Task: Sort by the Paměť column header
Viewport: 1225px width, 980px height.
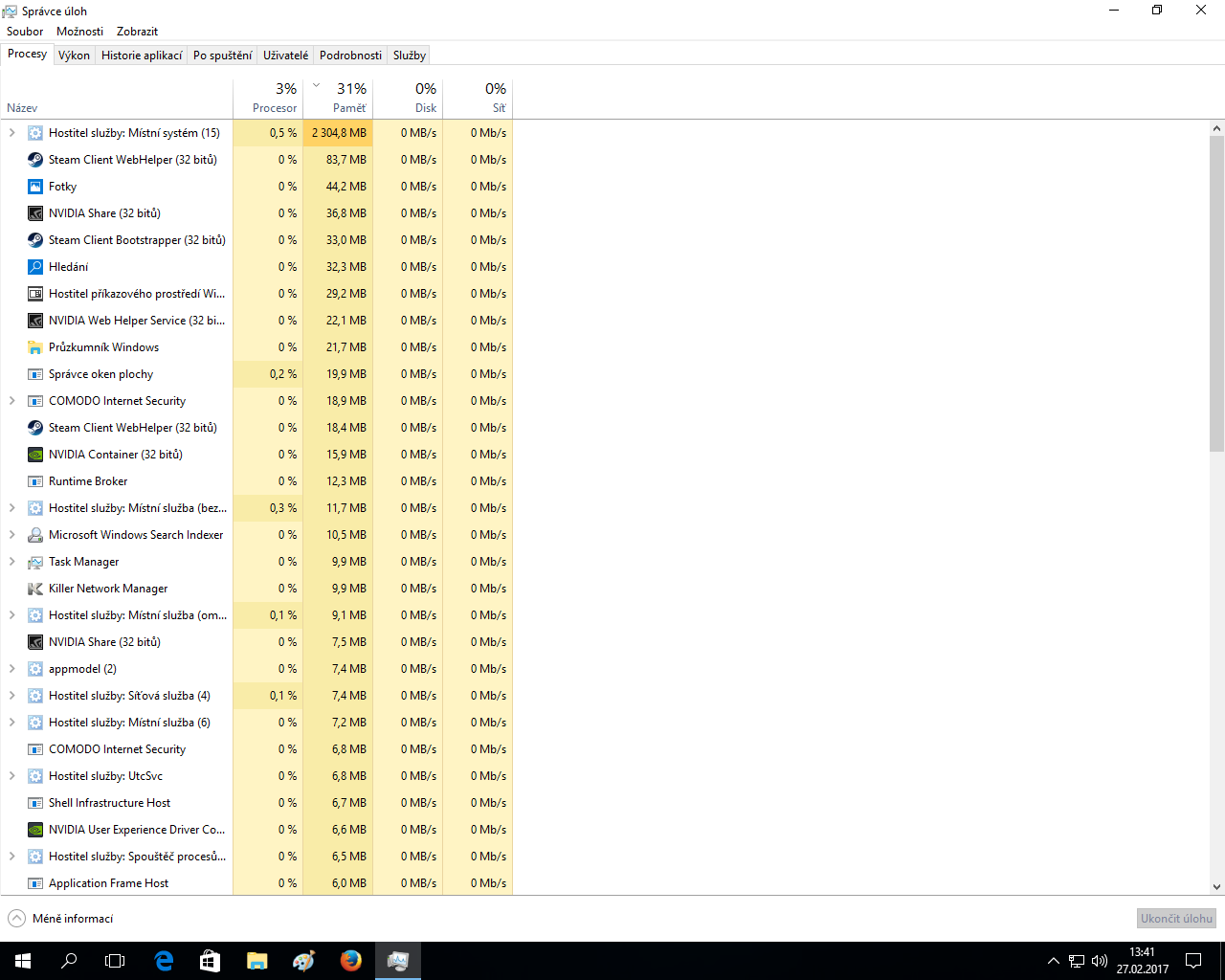Action: (x=338, y=99)
